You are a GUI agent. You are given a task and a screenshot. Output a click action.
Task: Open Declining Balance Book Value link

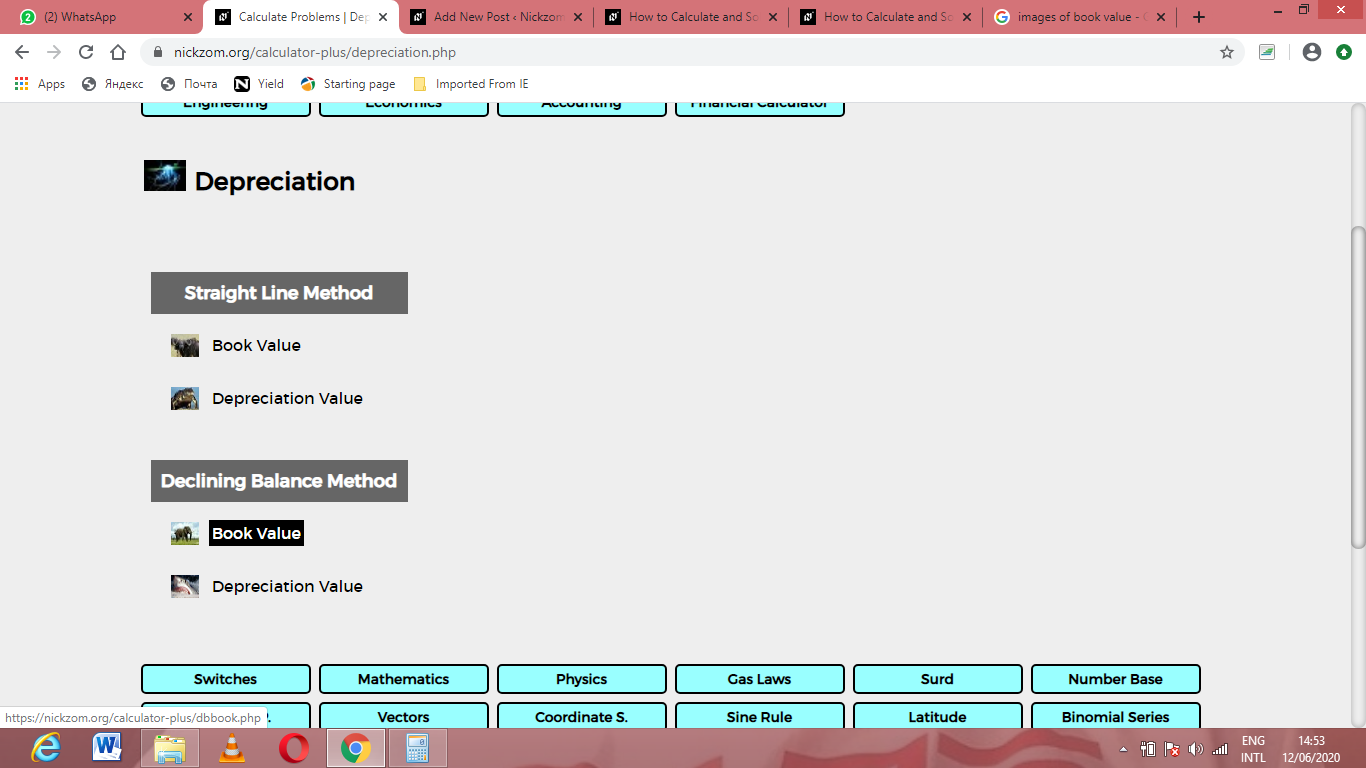coord(256,533)
